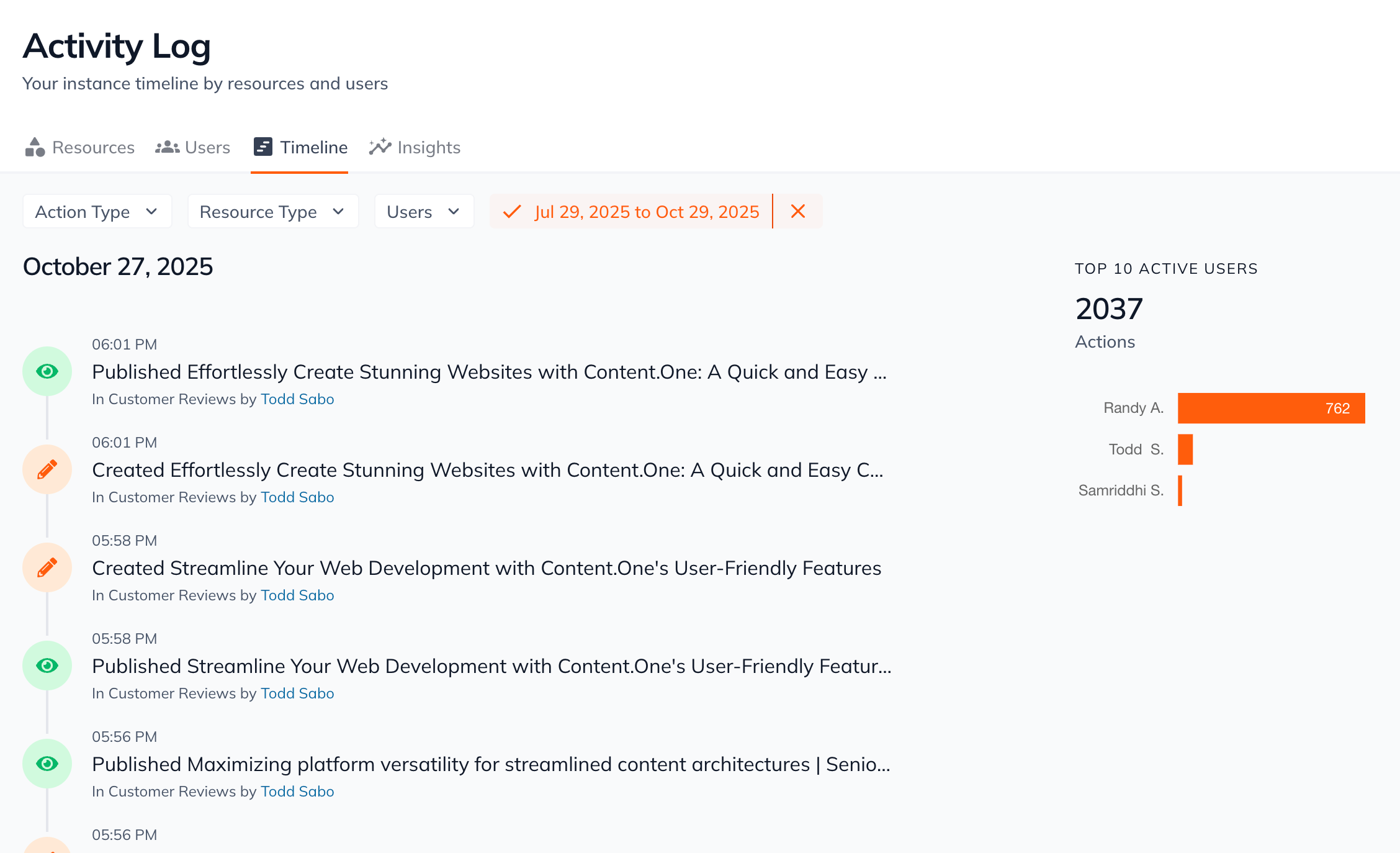This screenshot has width=1400, height=853.
Task: Open the Users filter dropdown
Action: (x=424, y=212)
